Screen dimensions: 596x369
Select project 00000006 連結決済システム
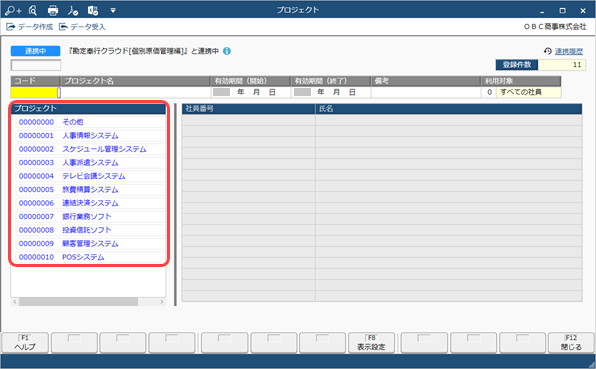[90, 203]
